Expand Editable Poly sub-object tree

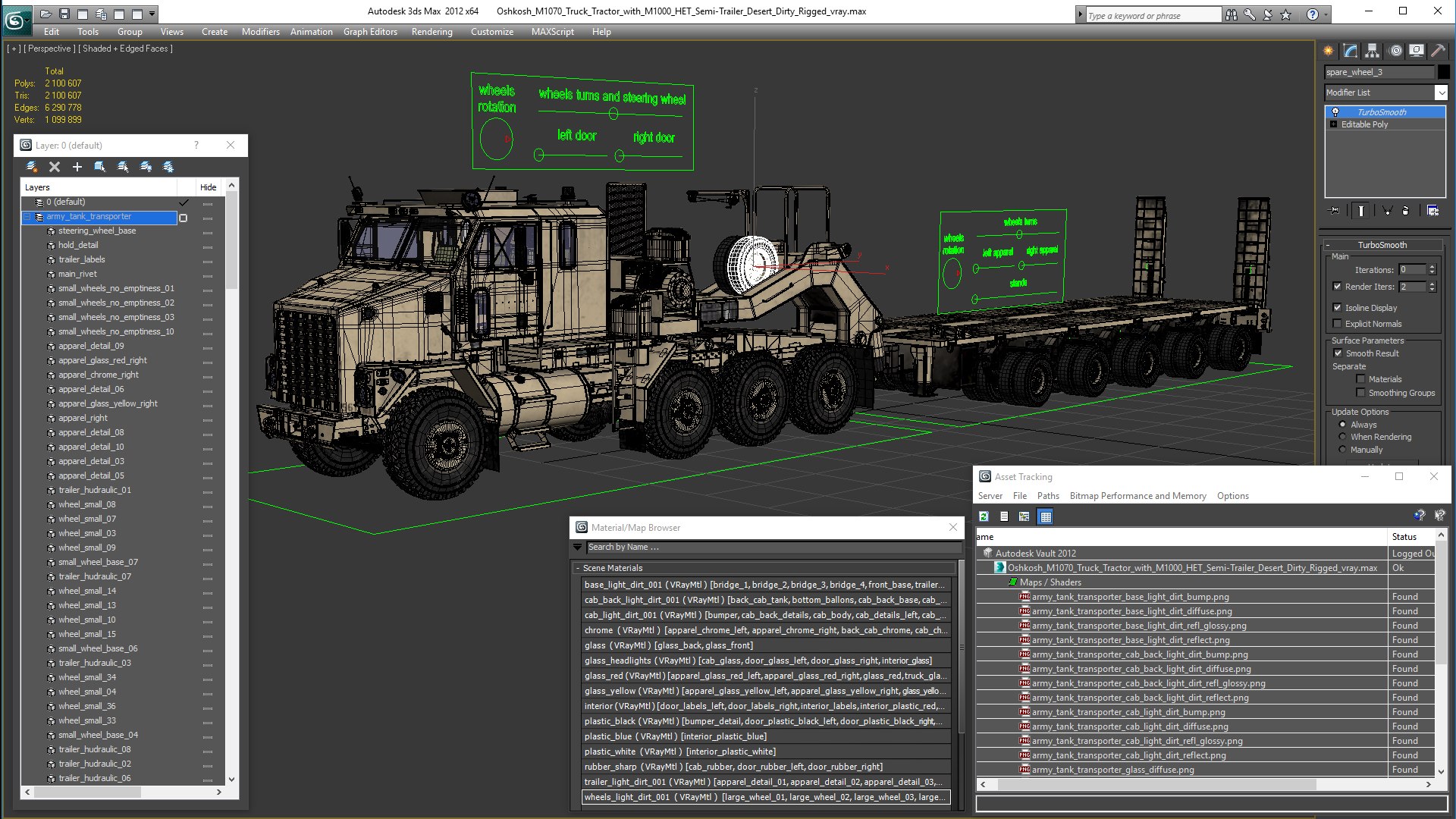click(1334, 124)
